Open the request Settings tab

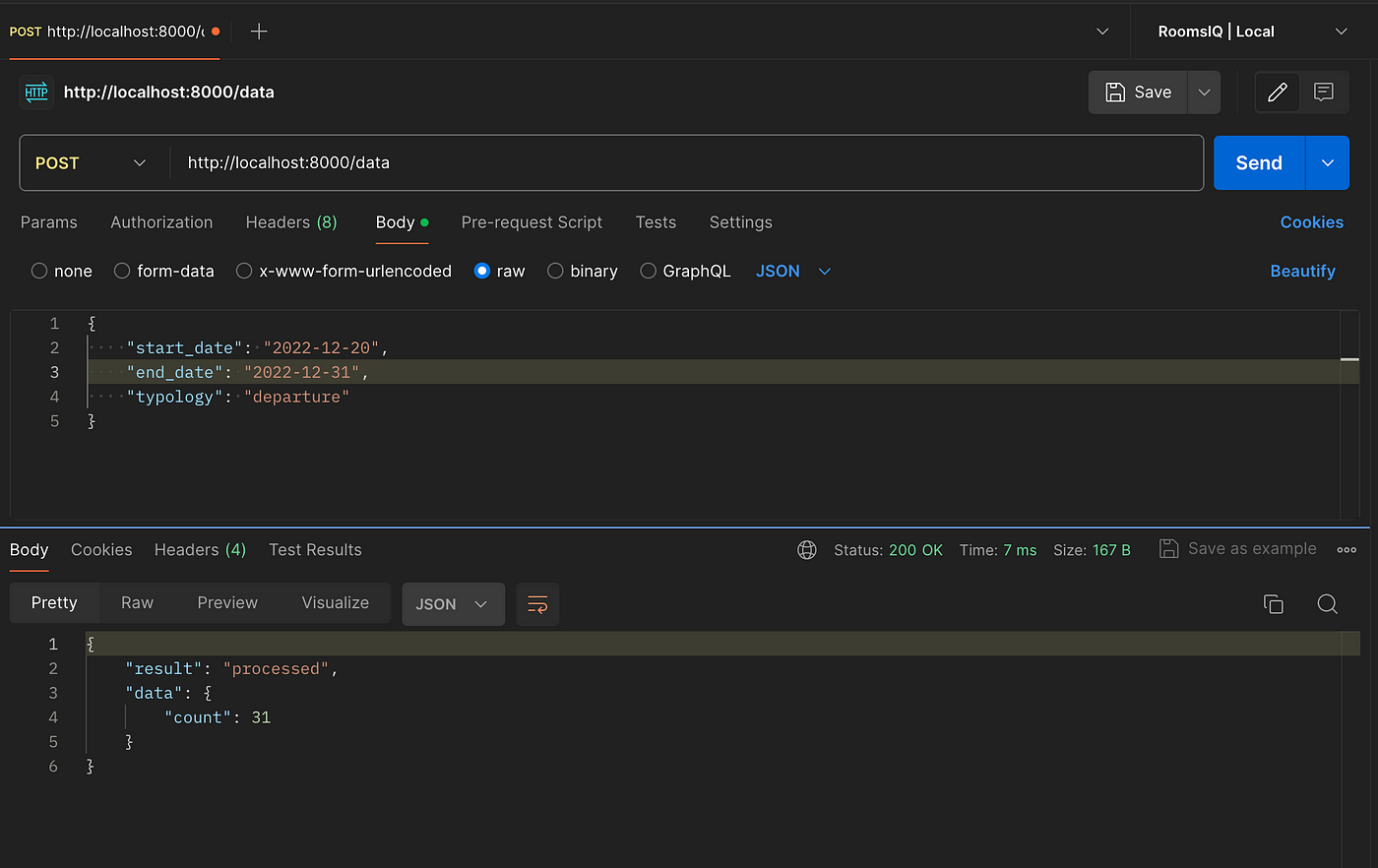741,222
